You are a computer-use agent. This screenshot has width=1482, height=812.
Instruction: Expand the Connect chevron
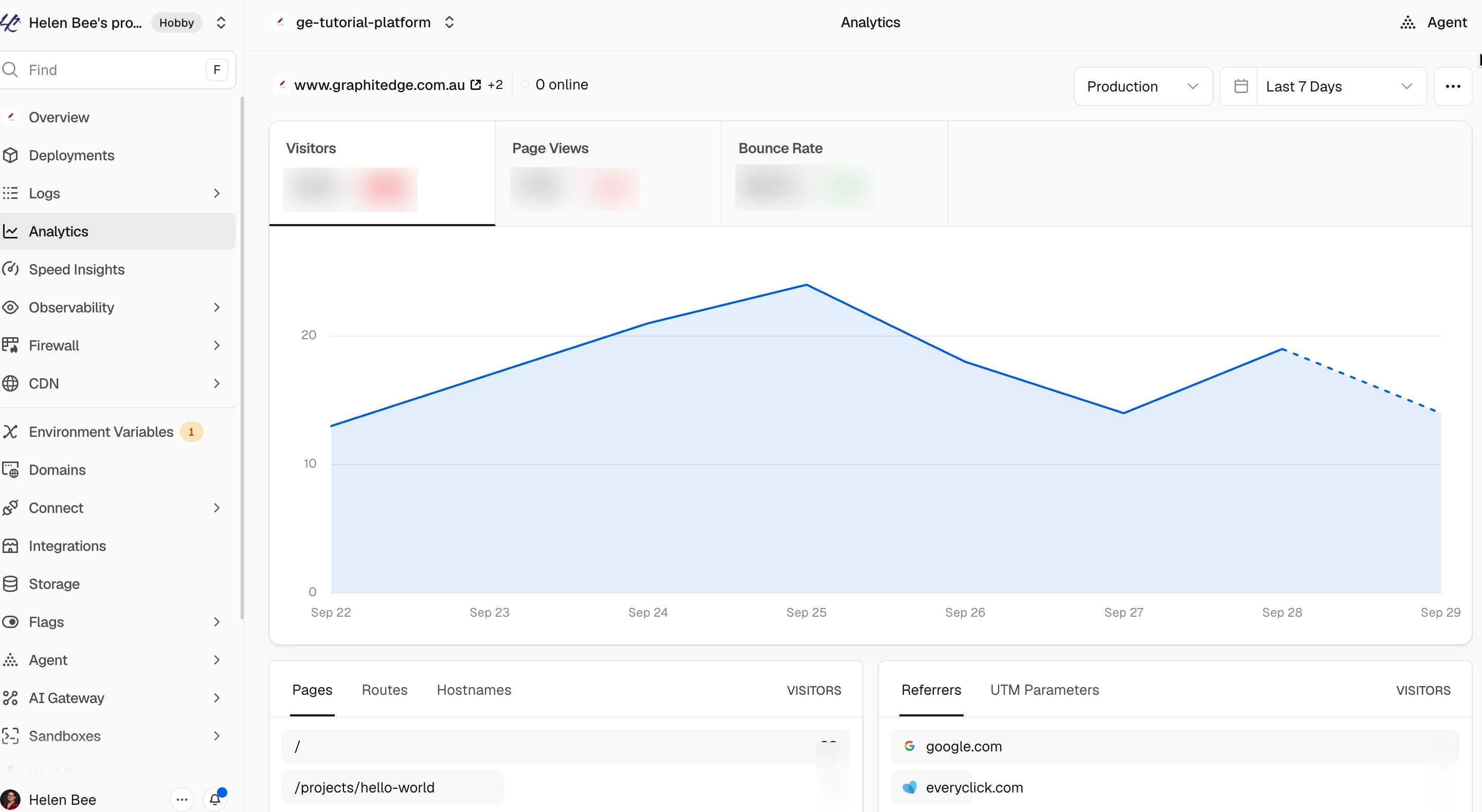click(217, 508)
